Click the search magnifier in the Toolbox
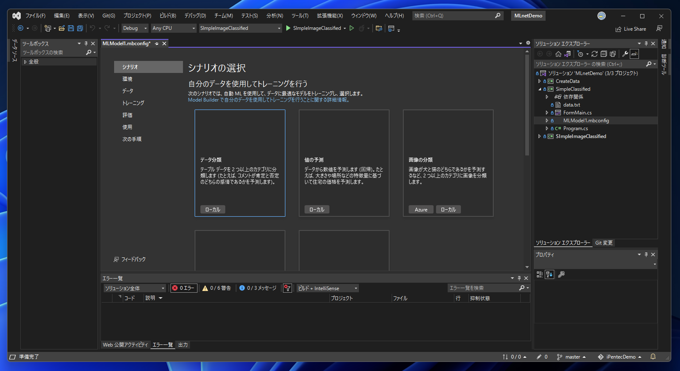The height and width of the screenshot is (371, 680). click(x=89, y=53)
